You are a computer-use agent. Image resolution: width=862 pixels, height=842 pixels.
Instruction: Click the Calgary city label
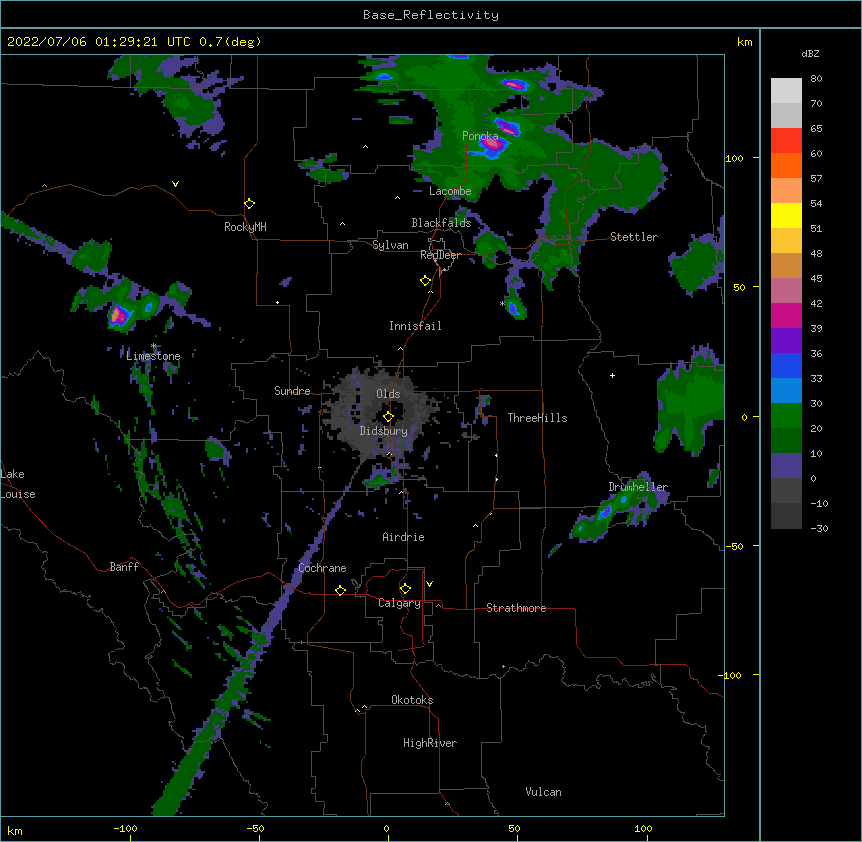point(399,603)
